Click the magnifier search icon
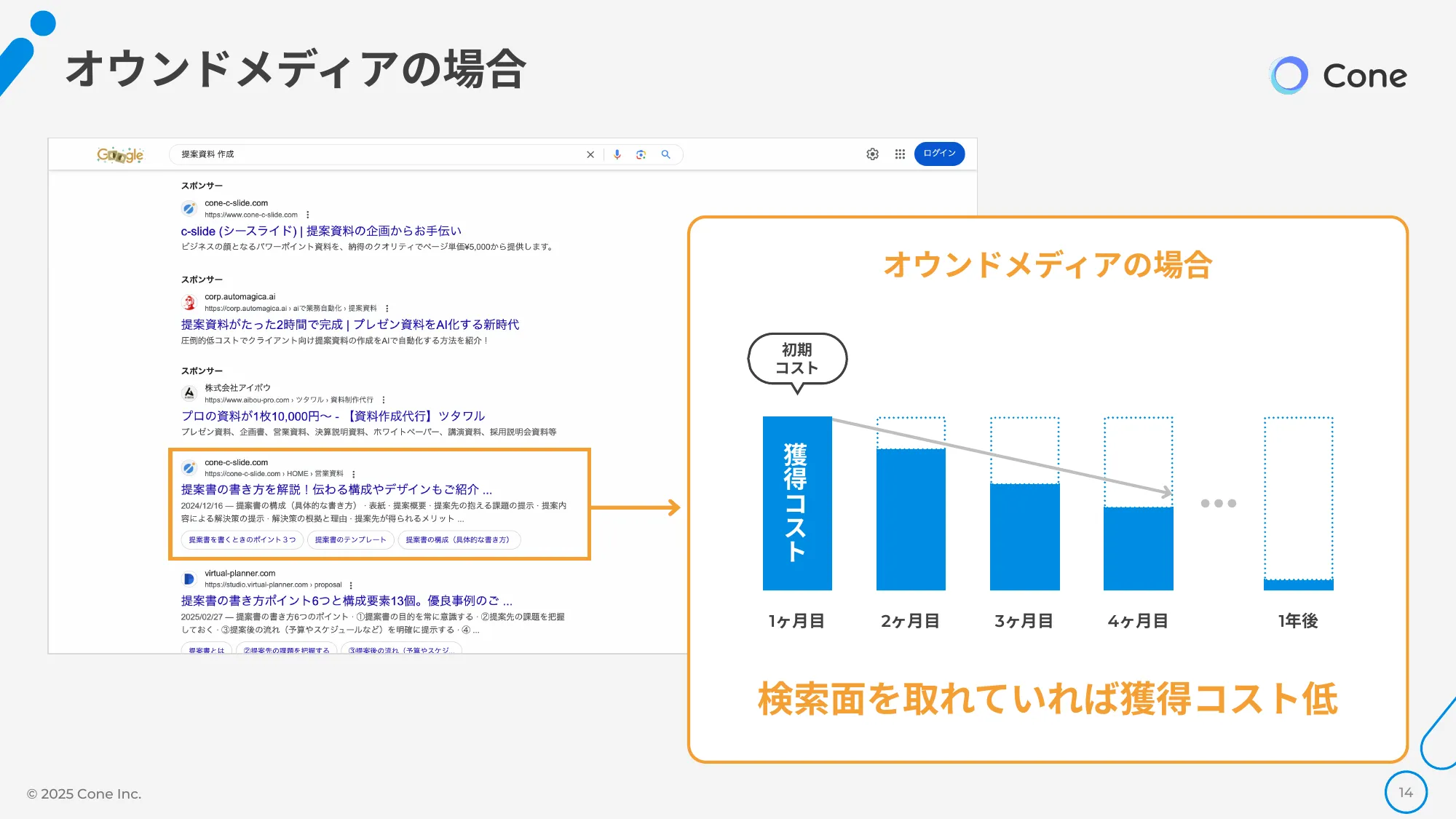 pos(666,154)
